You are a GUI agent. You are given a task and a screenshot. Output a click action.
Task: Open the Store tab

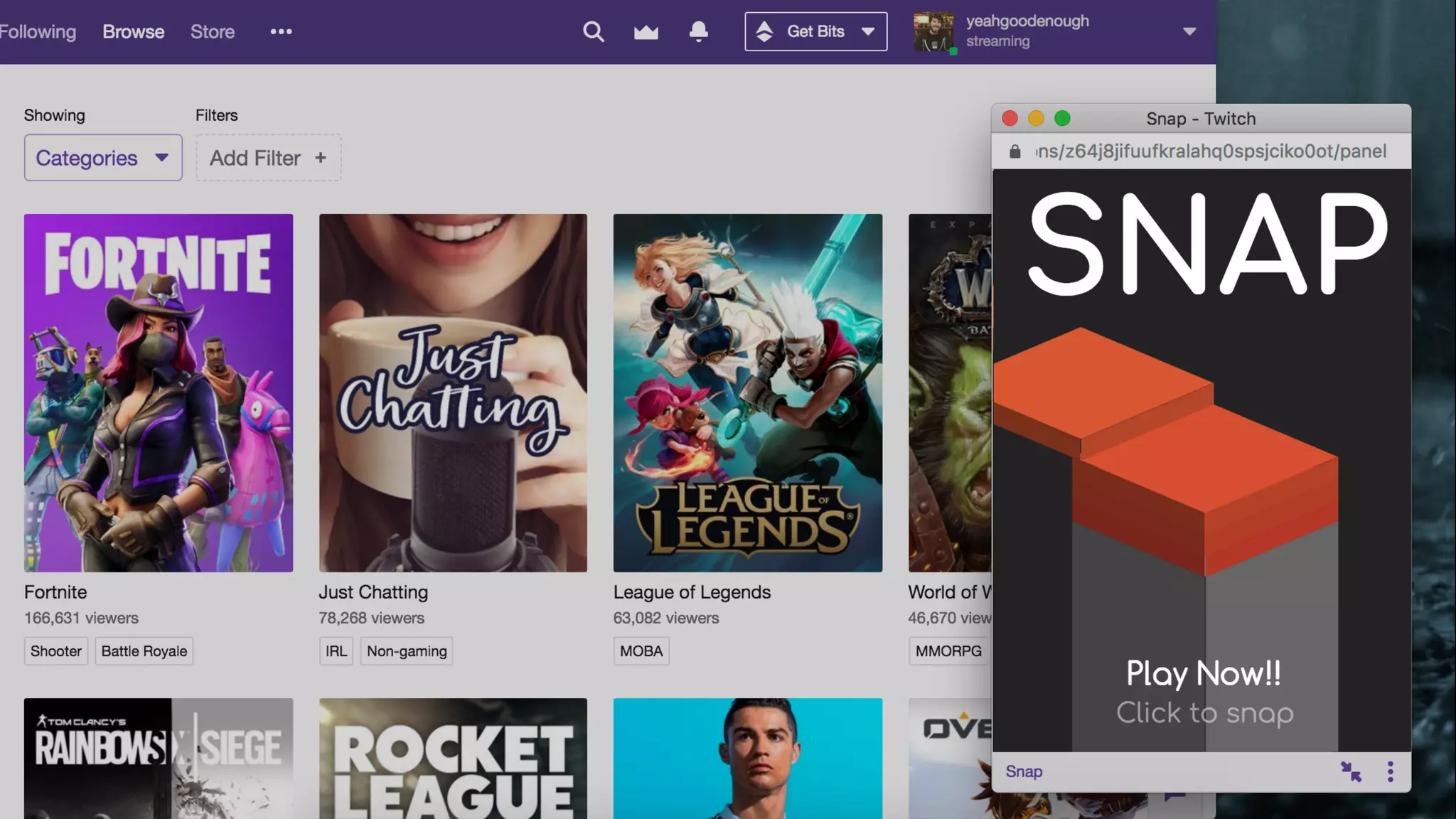(212, 31)
